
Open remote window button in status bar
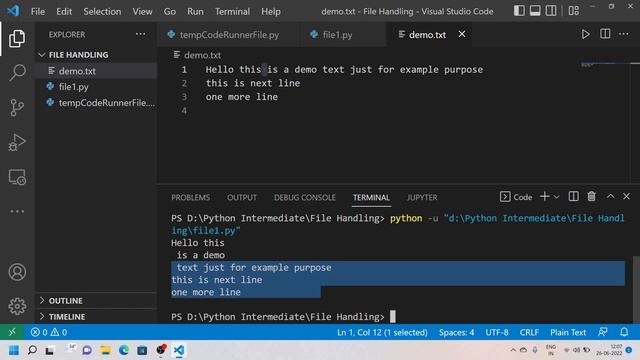tap(12, 332)
